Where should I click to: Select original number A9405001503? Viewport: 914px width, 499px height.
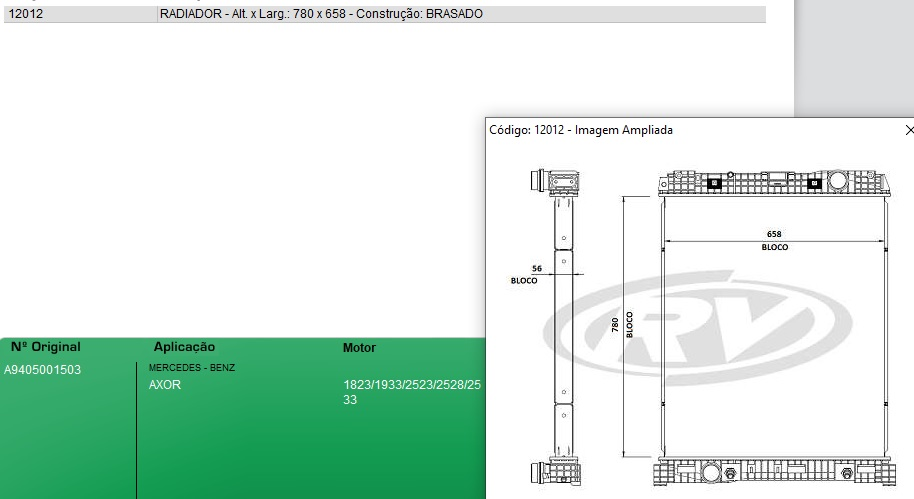pyautogui.click(x=43, y=370)
